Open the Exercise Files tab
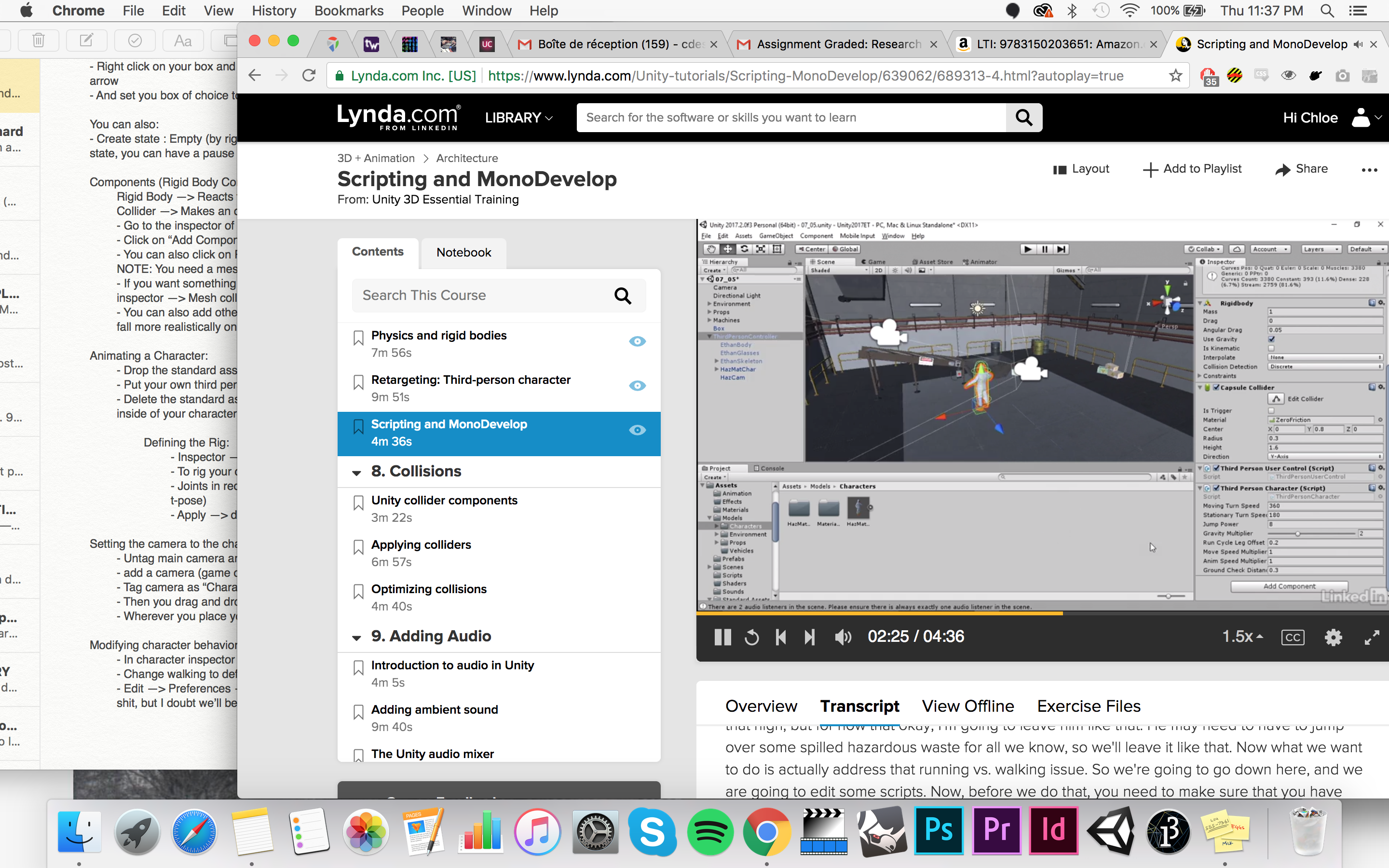Image resolution: width=1389 pixels, height=868 pixels. pos(1089,706)
